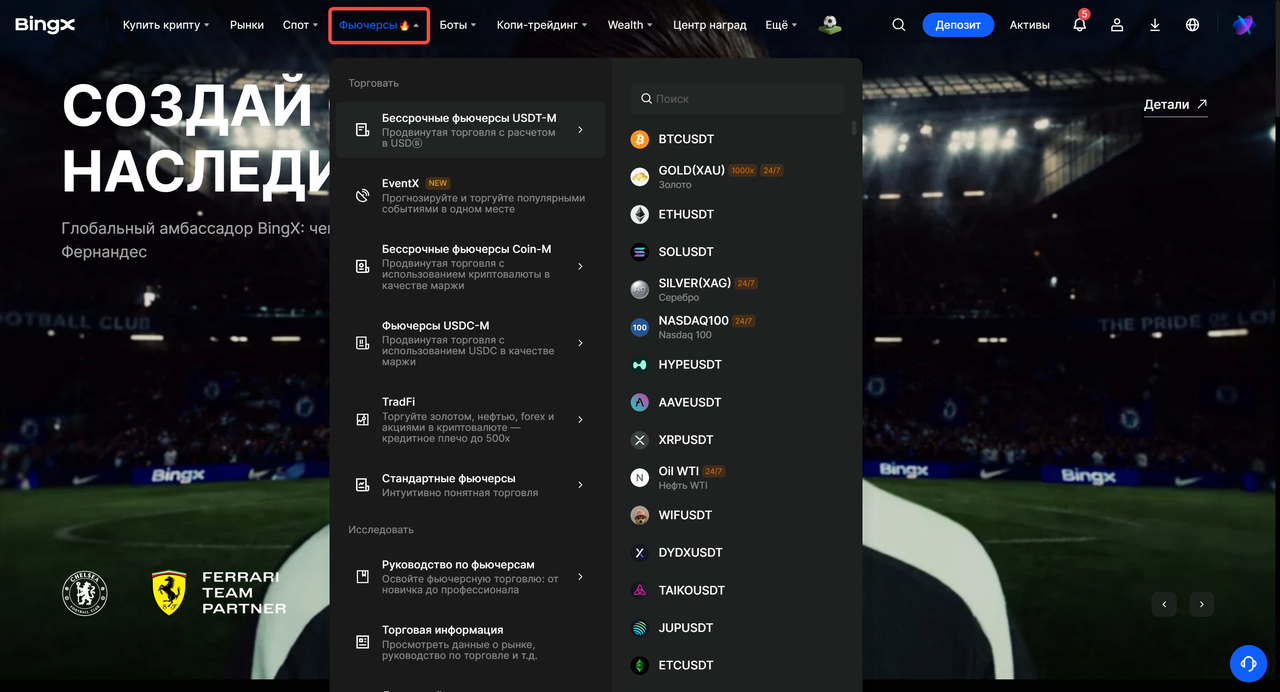The image size is (1280, 692).
Task: Open the language globe icon
Action: 1192,25
